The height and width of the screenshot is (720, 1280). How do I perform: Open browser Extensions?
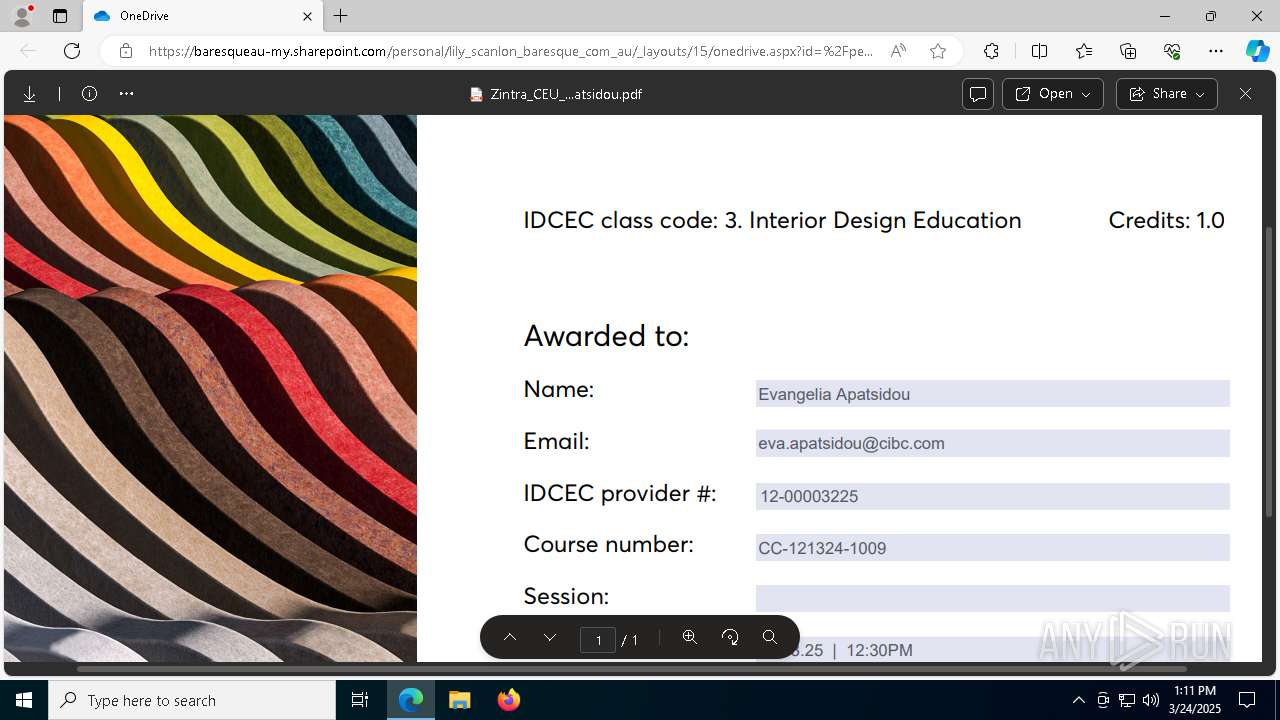[991, 51]
